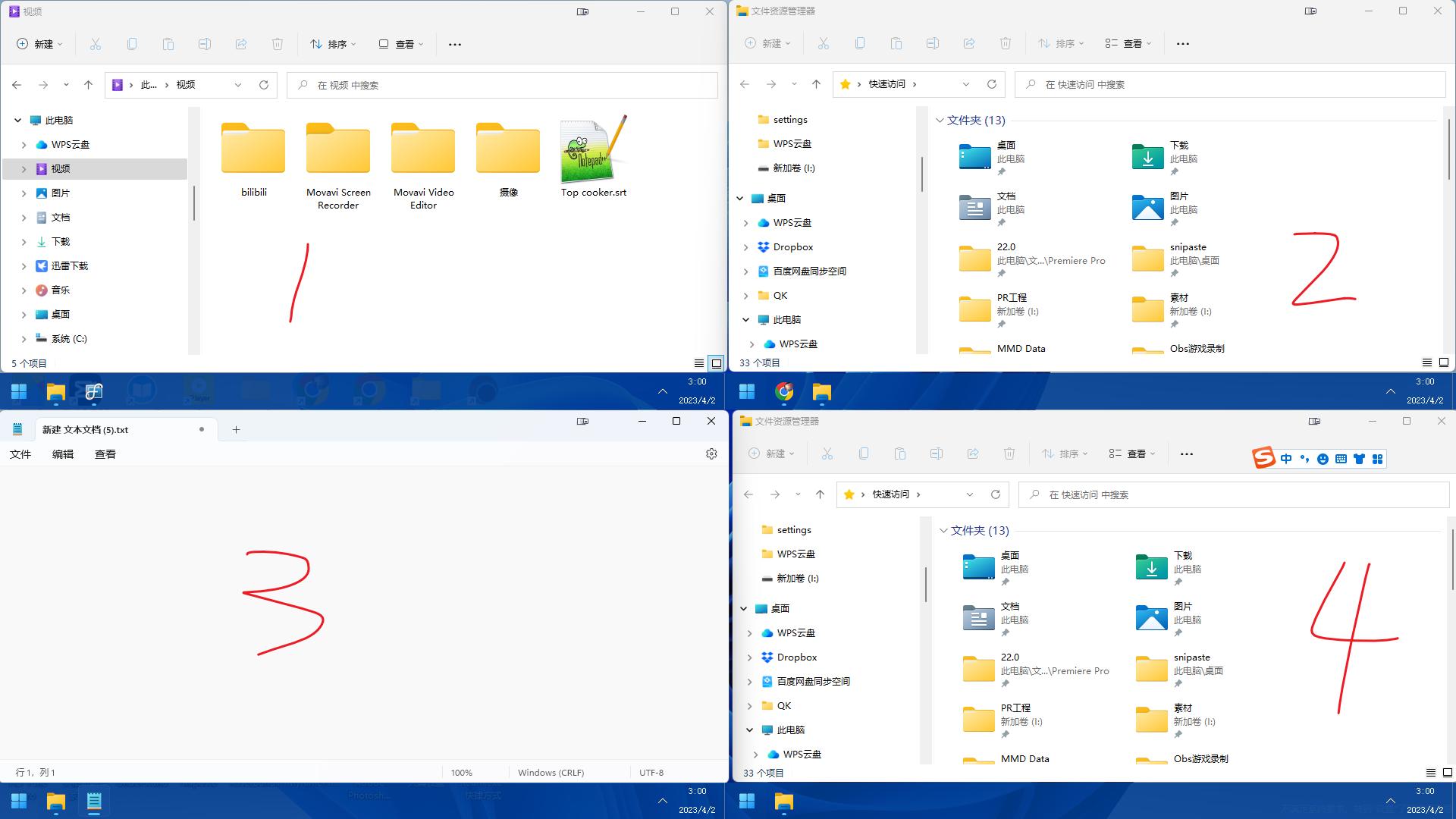This screenshot has width=1456, height=819.
Task: Expand the 图片 tree node in the 视频 window
Action: tap(24, 193)
